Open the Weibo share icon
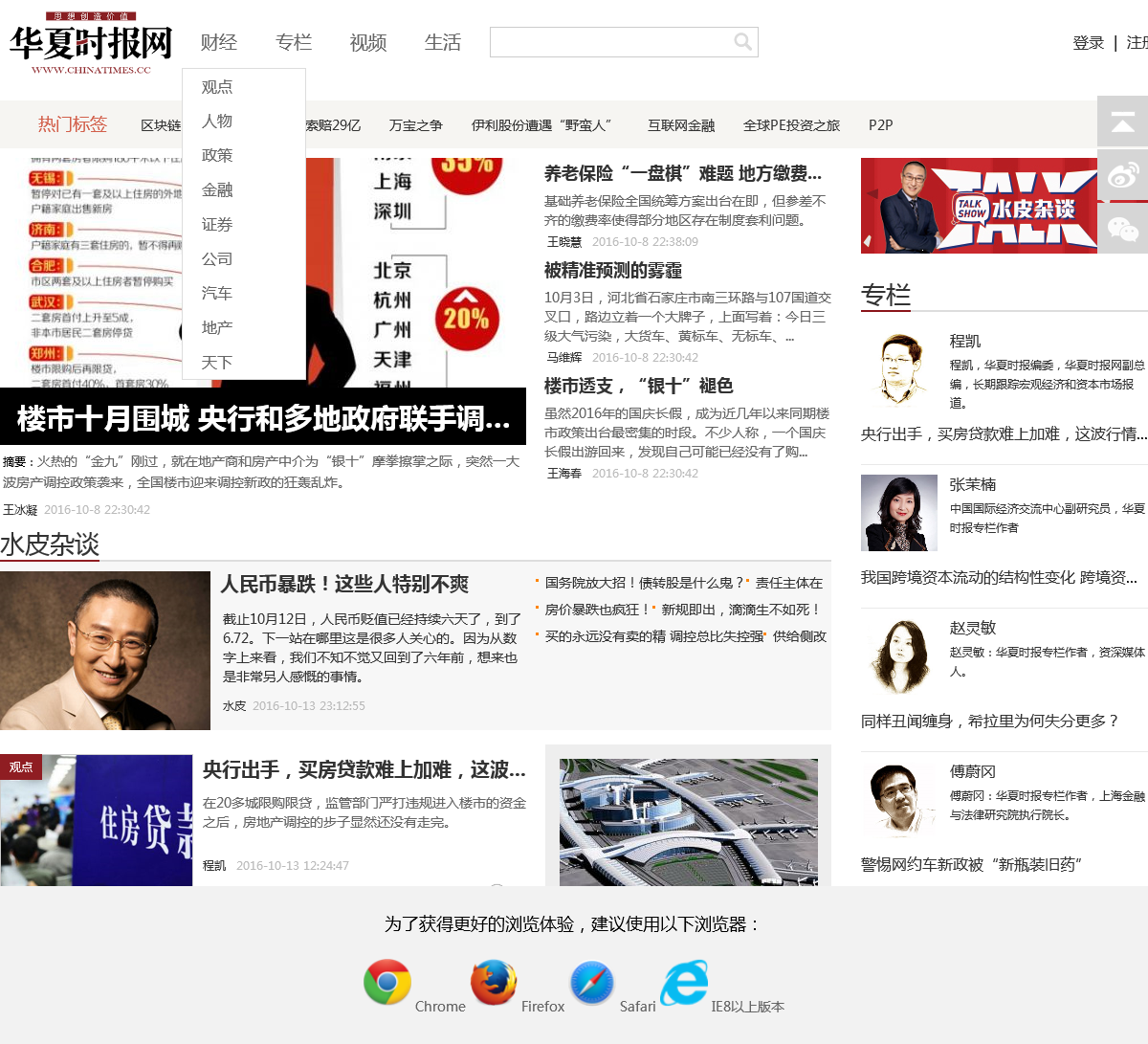This screenshot has height=1044, width=1148. 1122,175
